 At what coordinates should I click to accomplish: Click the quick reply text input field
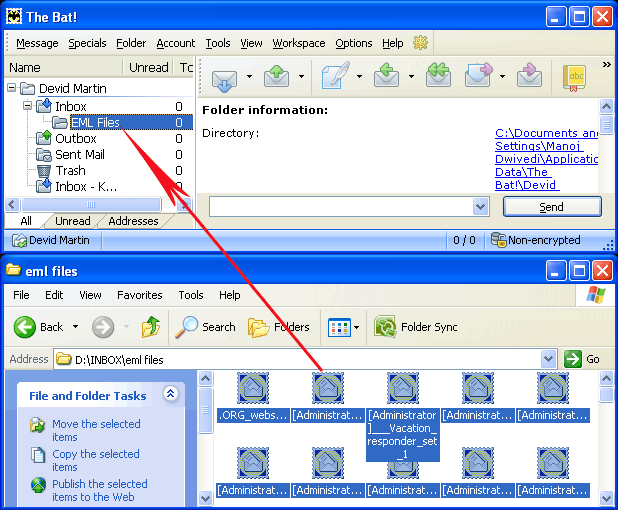coord(341,207)
